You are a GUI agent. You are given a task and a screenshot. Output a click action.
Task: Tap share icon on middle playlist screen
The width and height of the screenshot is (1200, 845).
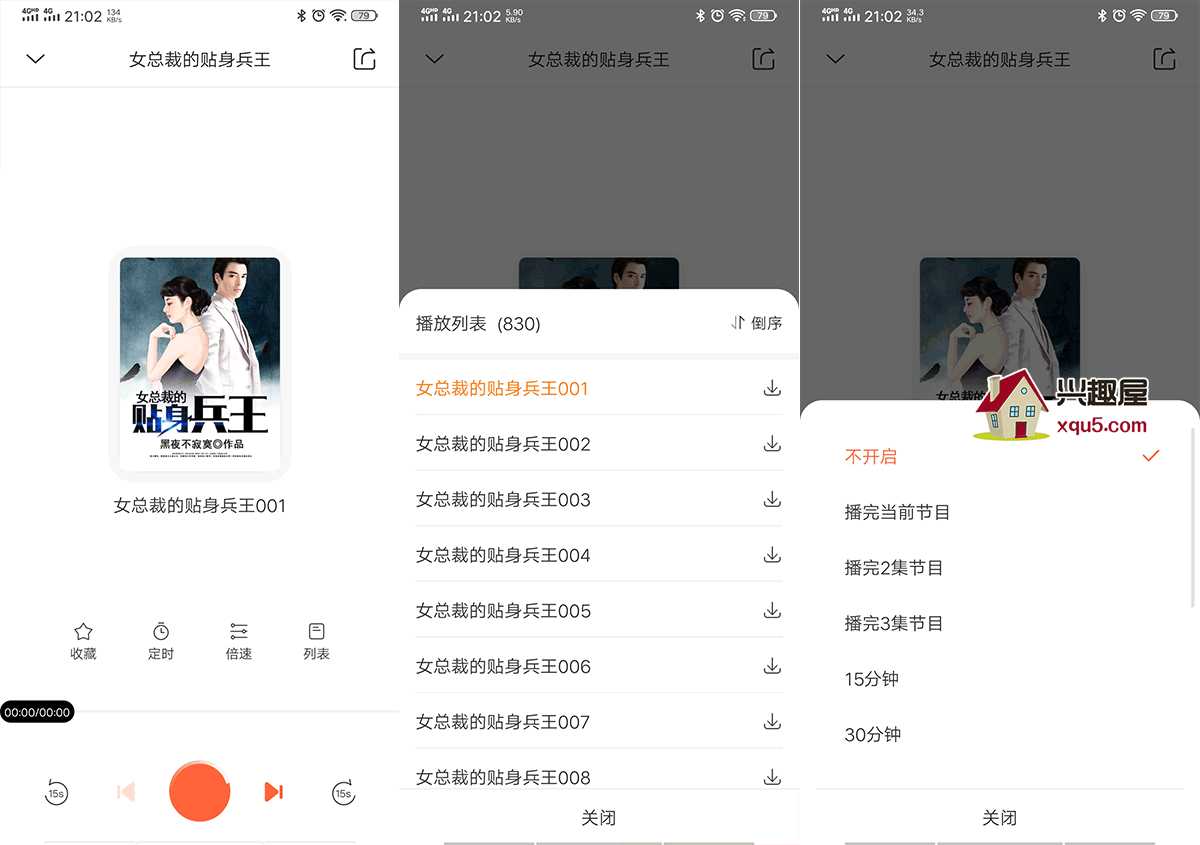click(x=763, y=59)
